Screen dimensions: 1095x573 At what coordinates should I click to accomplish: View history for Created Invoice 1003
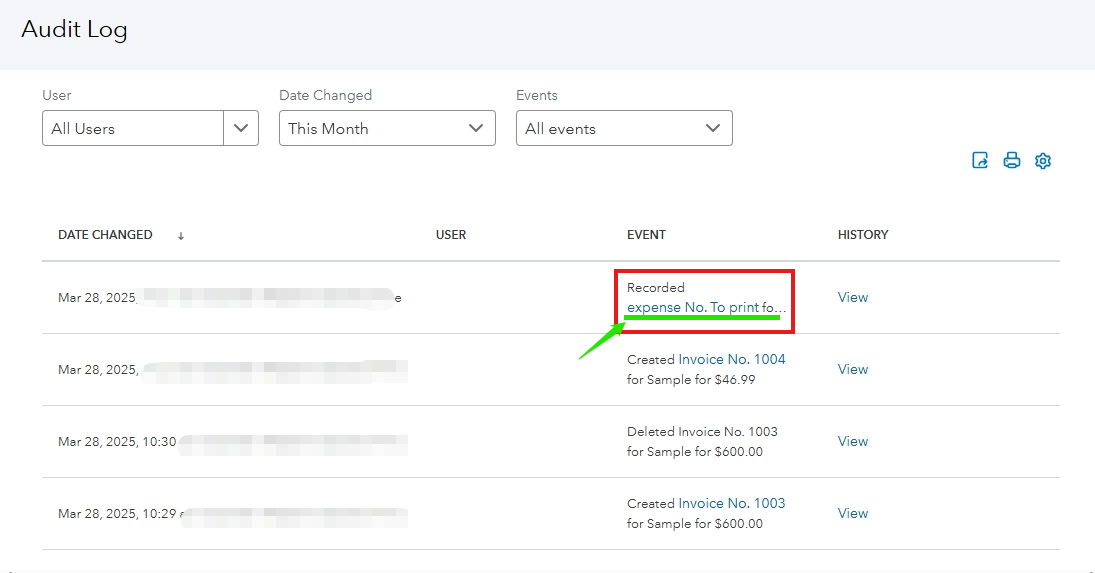pyautogui.click(x=852, y=513)
